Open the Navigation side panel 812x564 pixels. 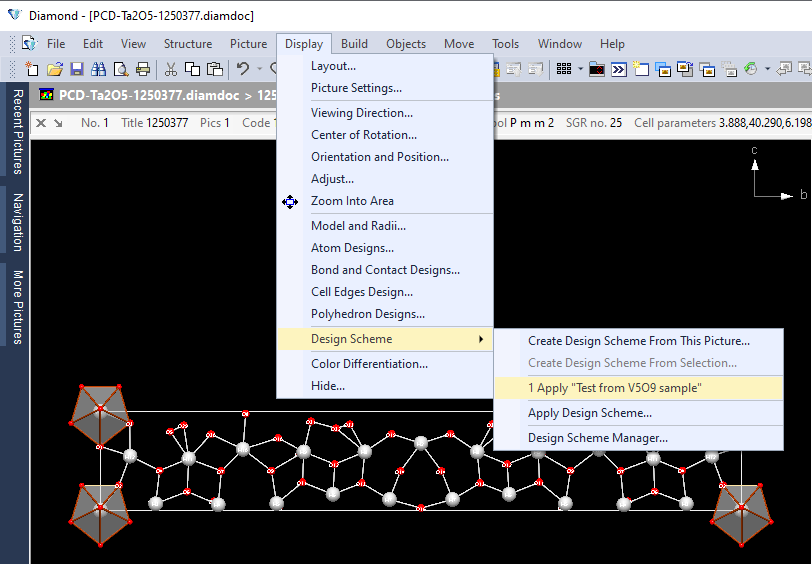pos(17,222)
